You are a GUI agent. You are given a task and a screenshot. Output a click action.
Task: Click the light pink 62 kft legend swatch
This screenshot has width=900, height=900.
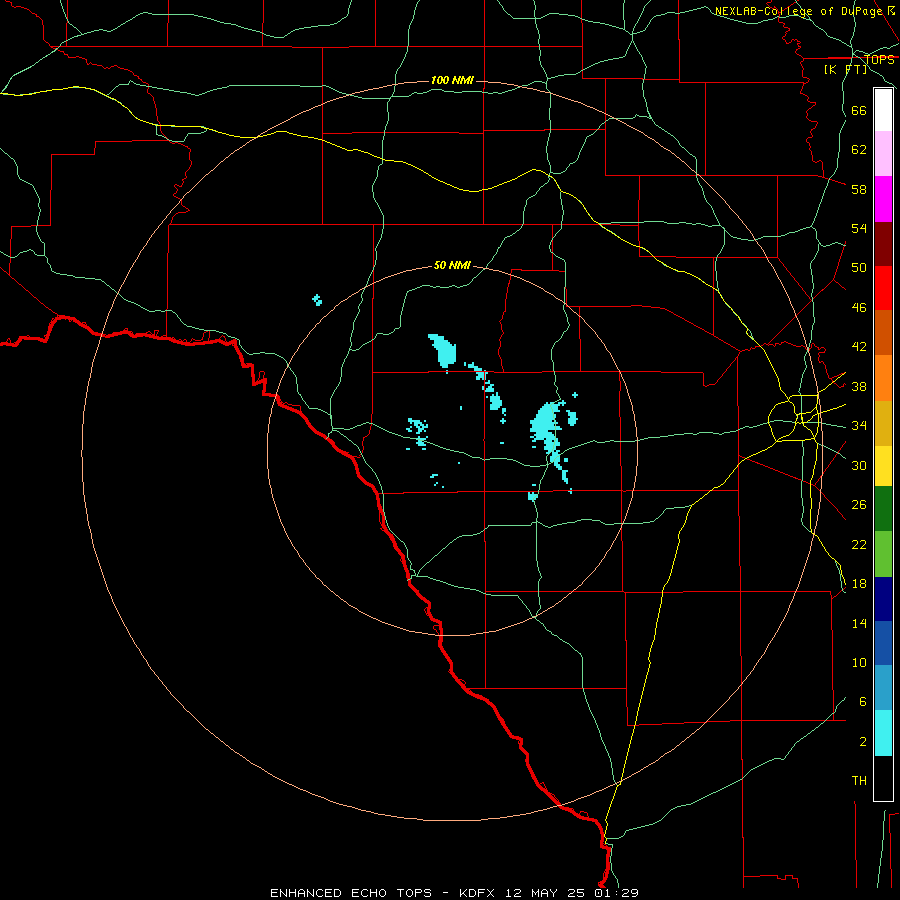883,153
